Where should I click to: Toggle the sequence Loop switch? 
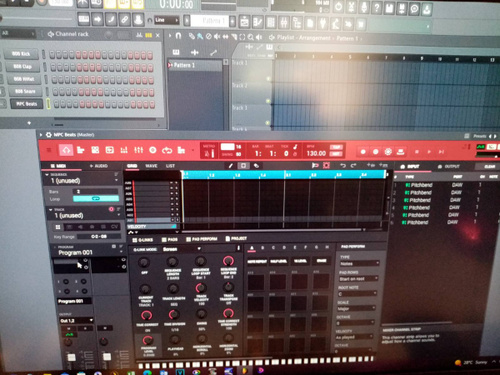[96, 199]
